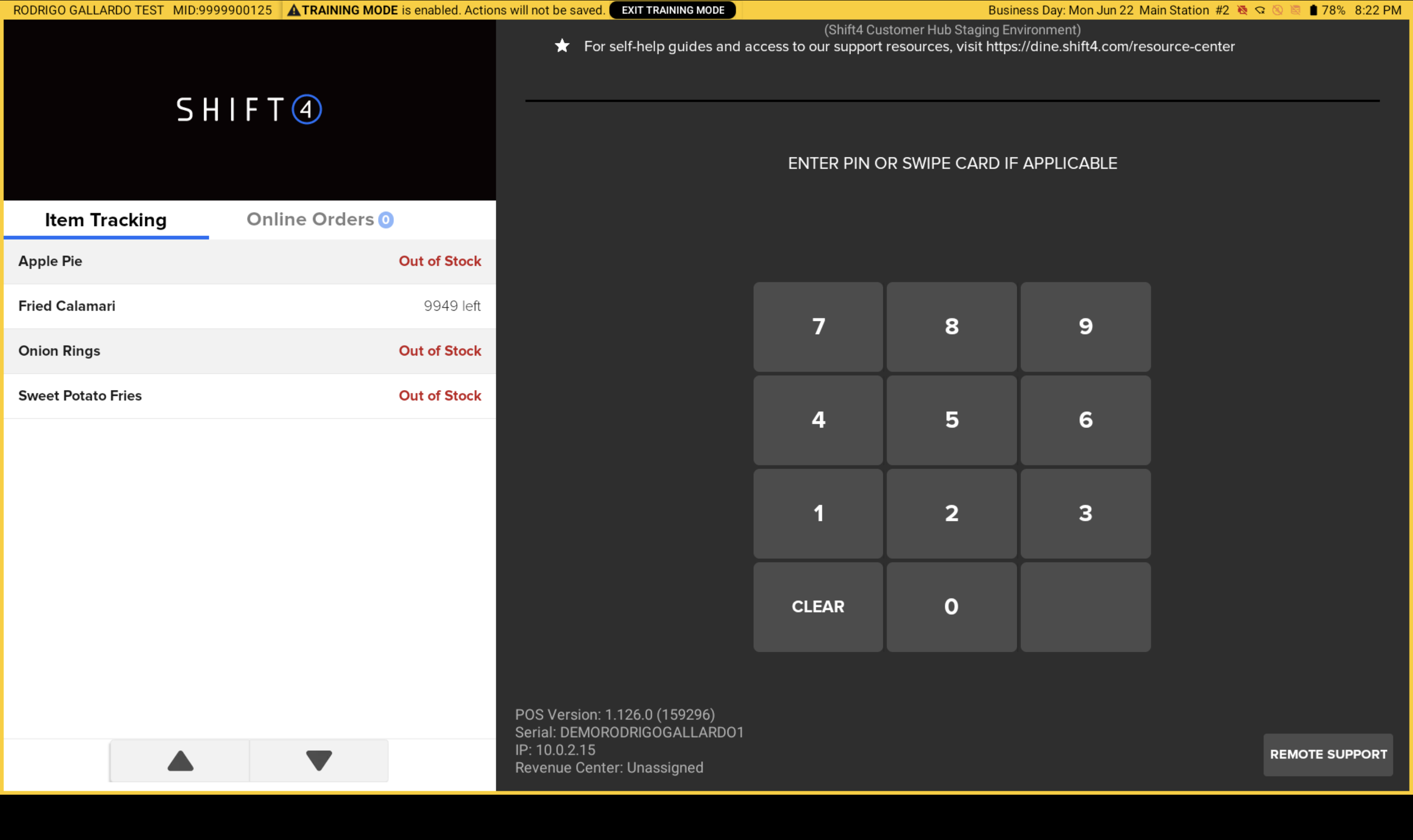Image resolution: width=1413 pixels, height=840 pixels.
Task: Click the RODRIGO GALLARDO TEST merchant name
Action: click(x=88, y=10)
